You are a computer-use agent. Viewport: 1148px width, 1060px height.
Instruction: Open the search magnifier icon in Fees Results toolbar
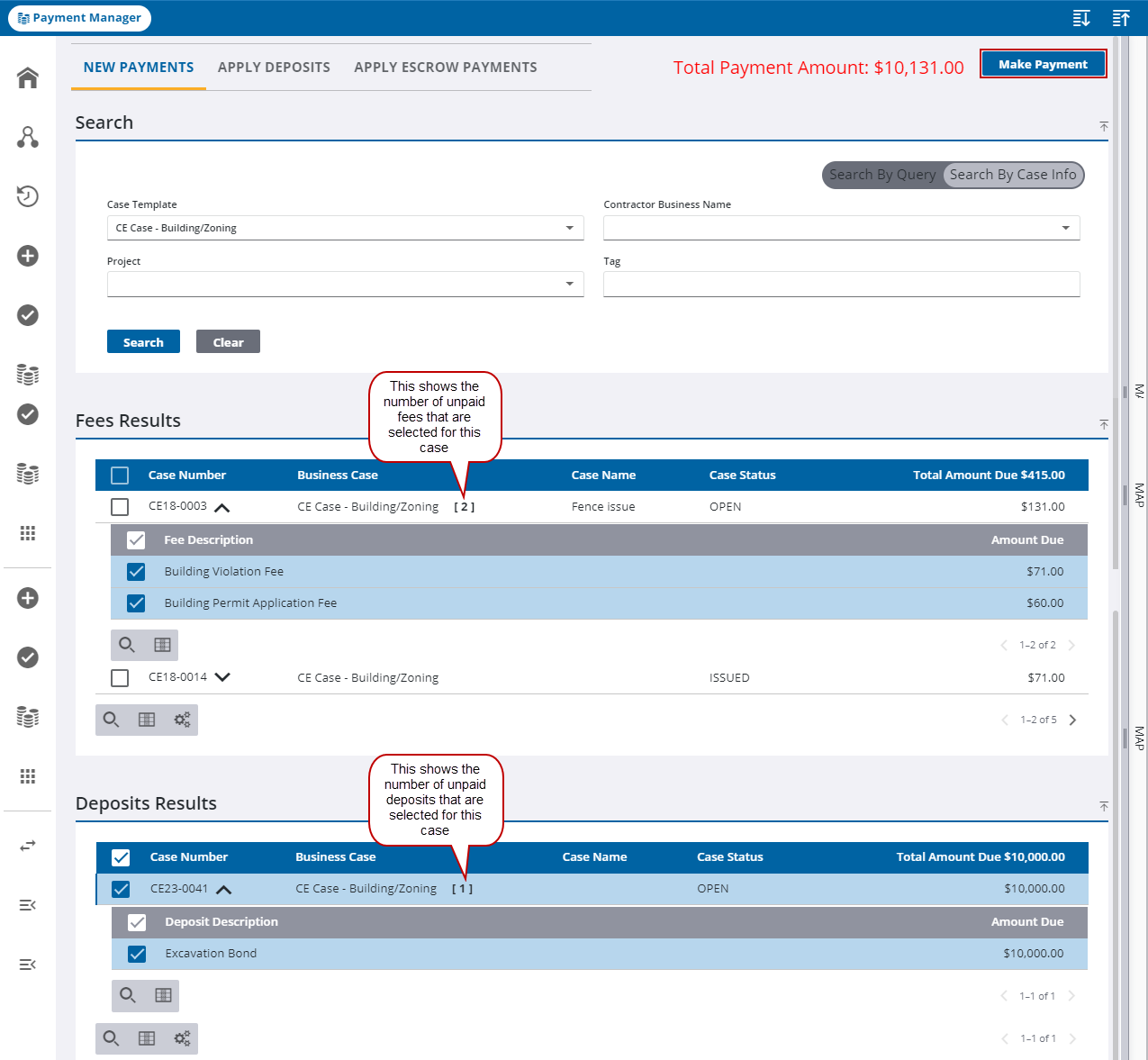126,645
